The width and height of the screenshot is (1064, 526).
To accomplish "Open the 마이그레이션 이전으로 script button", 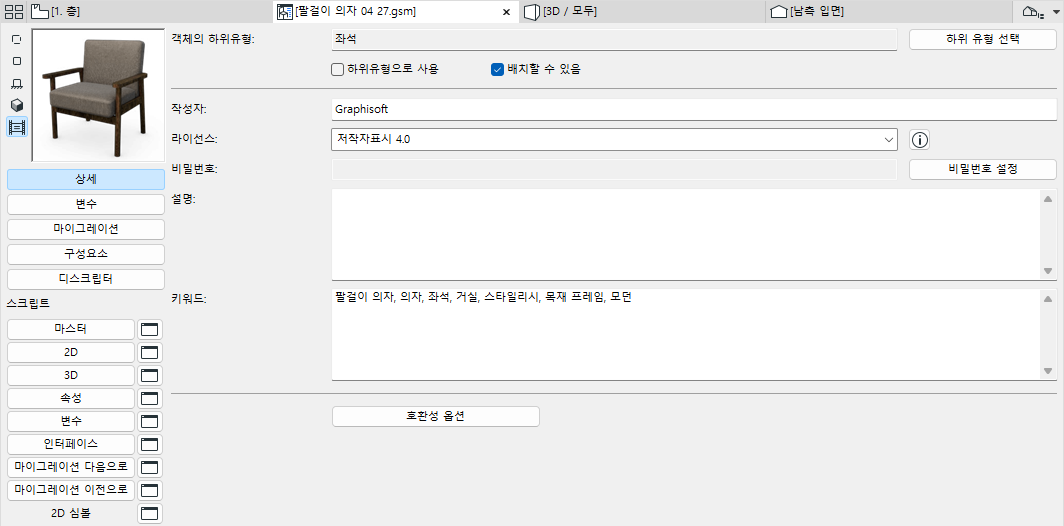I will pos(71,490).
